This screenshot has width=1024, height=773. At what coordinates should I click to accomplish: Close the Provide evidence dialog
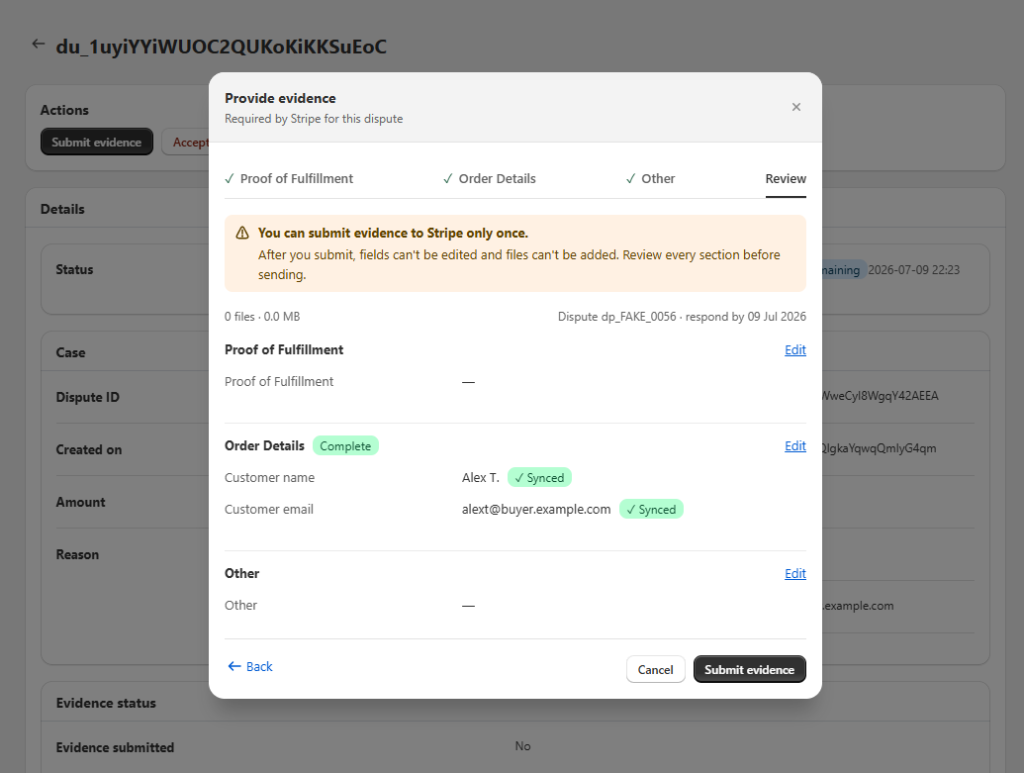796,107
